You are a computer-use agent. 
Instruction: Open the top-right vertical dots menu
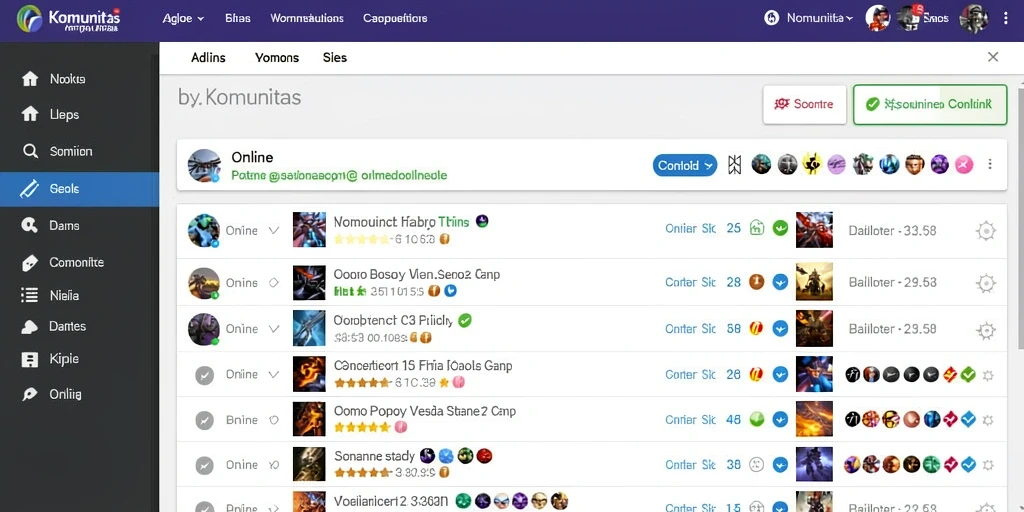[1006, 18]
